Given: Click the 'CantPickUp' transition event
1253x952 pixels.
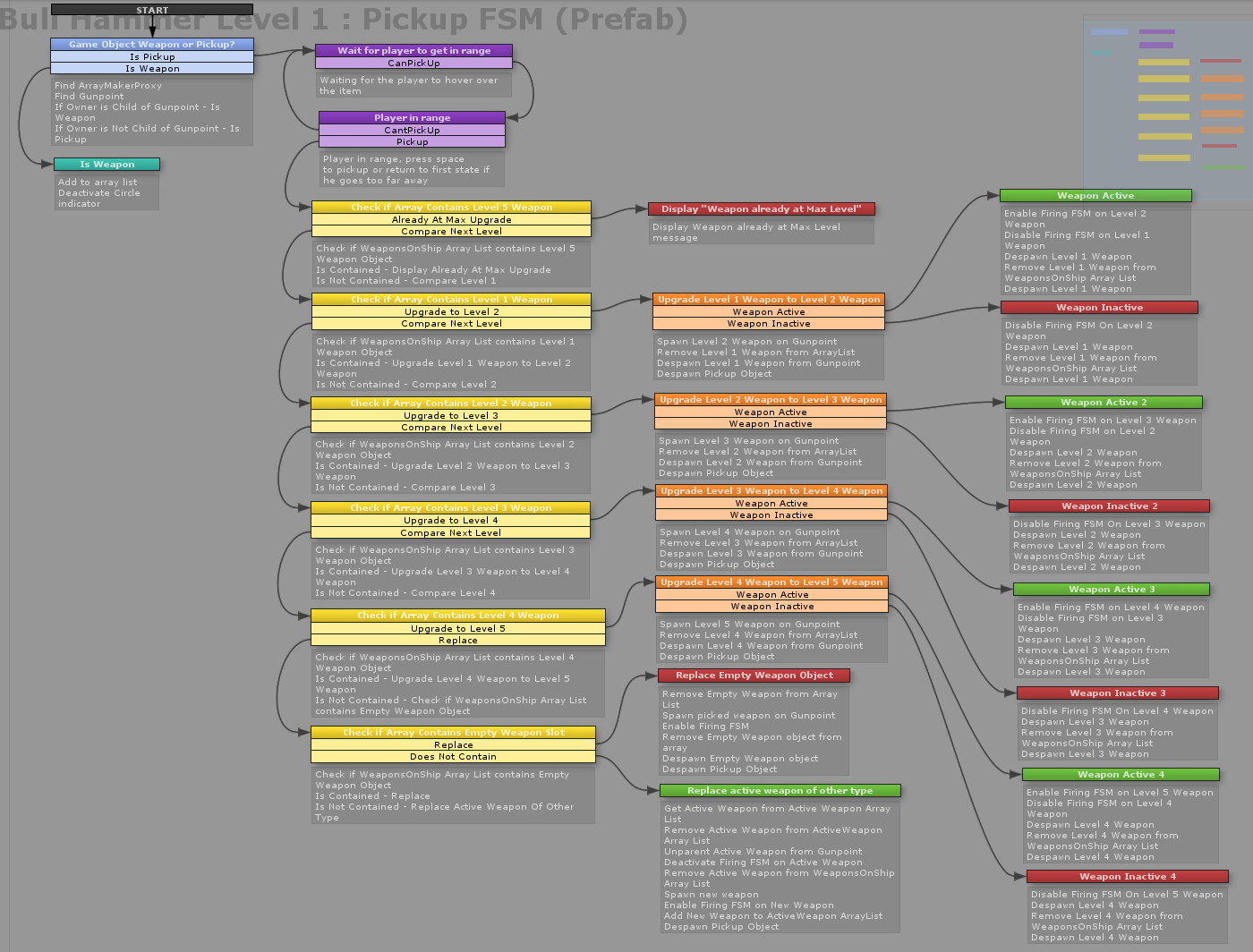Looking at the screenshot, I should point(412,130).
